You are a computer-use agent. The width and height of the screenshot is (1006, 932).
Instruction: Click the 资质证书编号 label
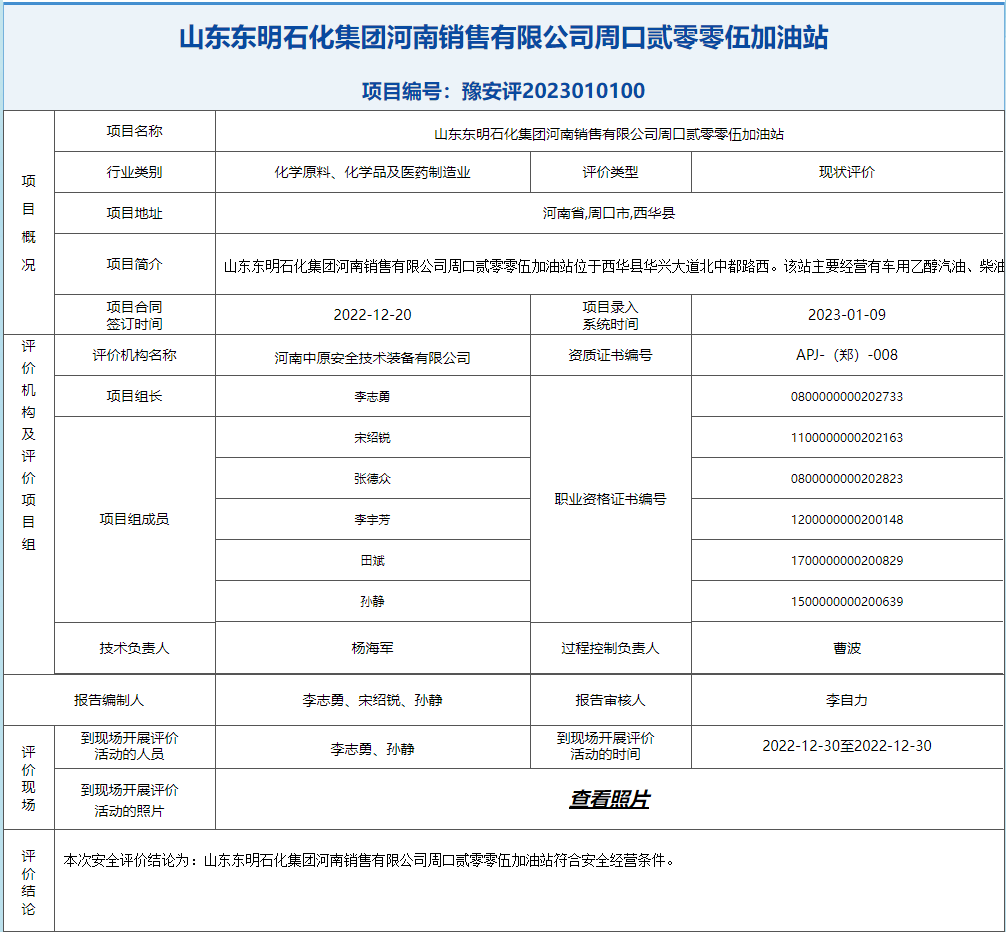[610, 355]
